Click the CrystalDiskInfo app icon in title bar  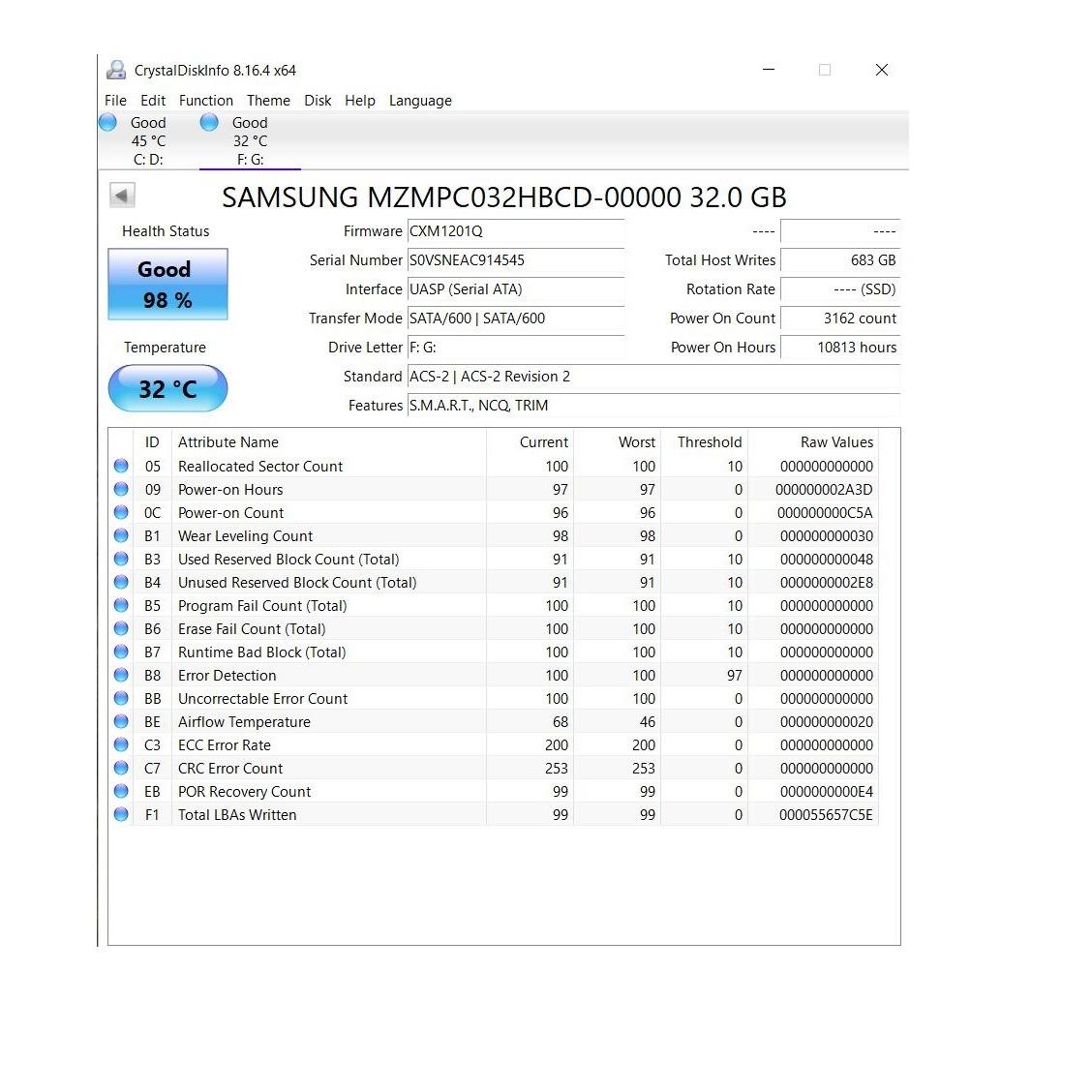(116, 70)
